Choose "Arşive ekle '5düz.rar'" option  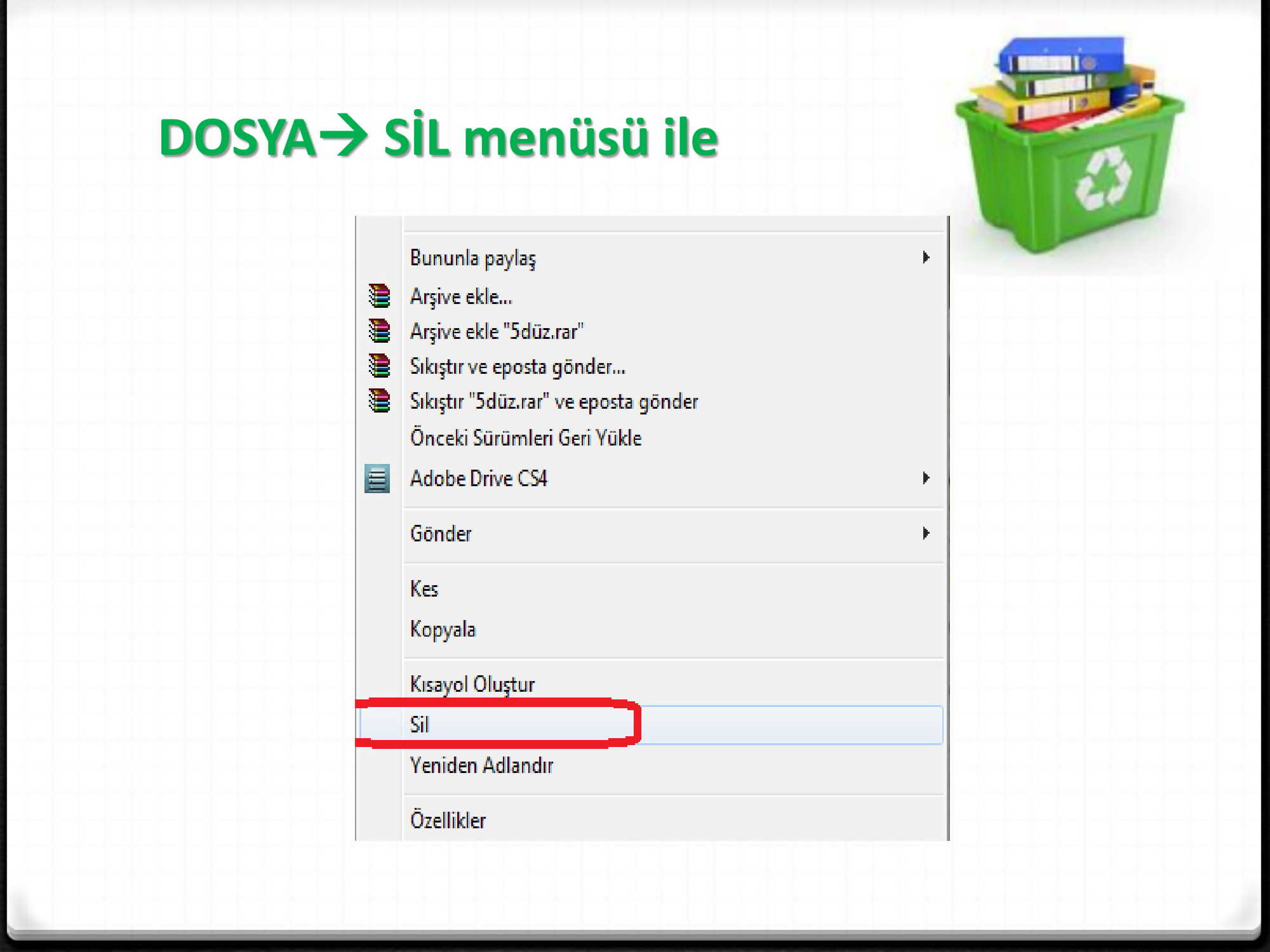[497, 331]
